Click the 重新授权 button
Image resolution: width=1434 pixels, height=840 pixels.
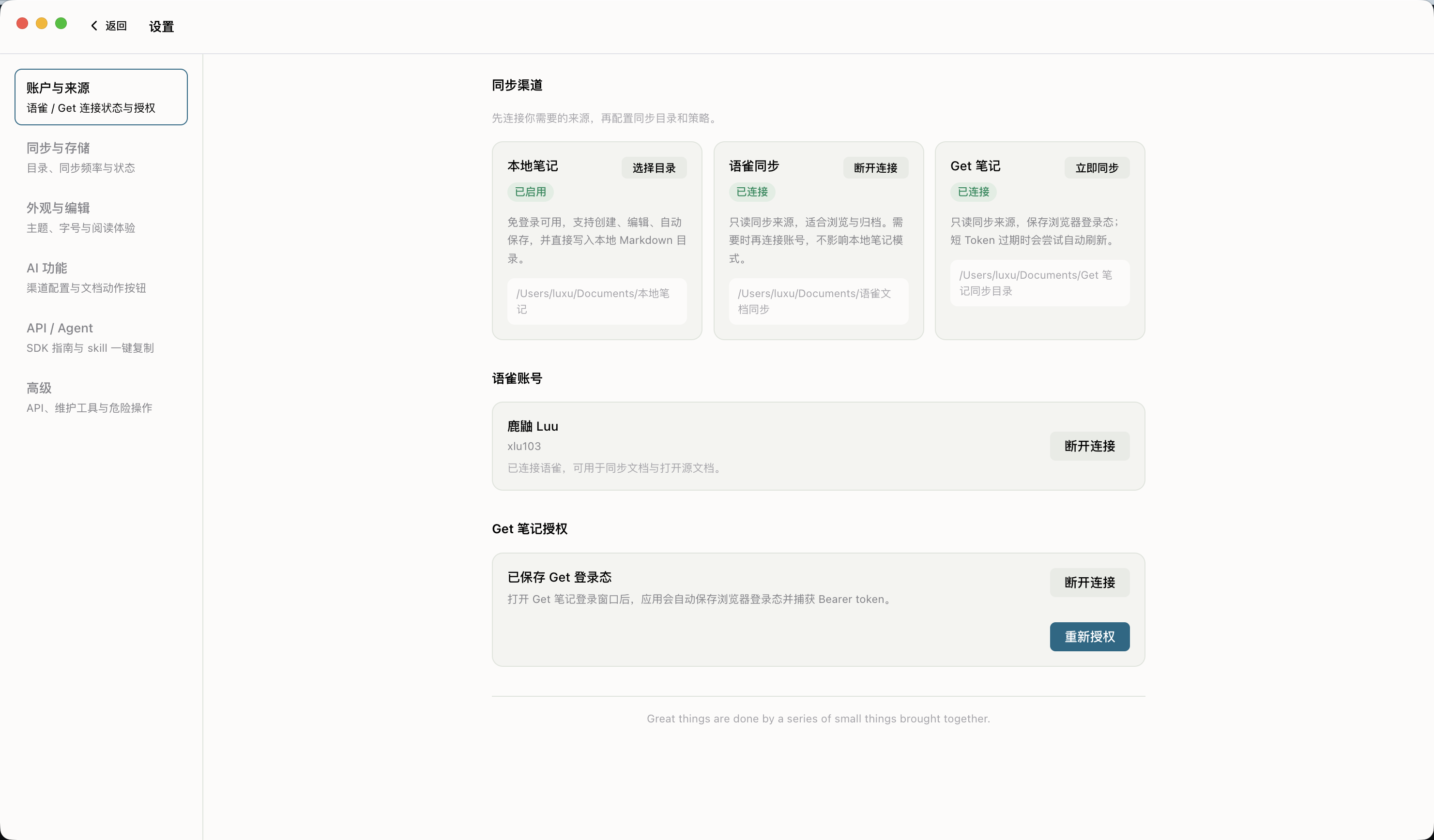[x=1090, y=636]
